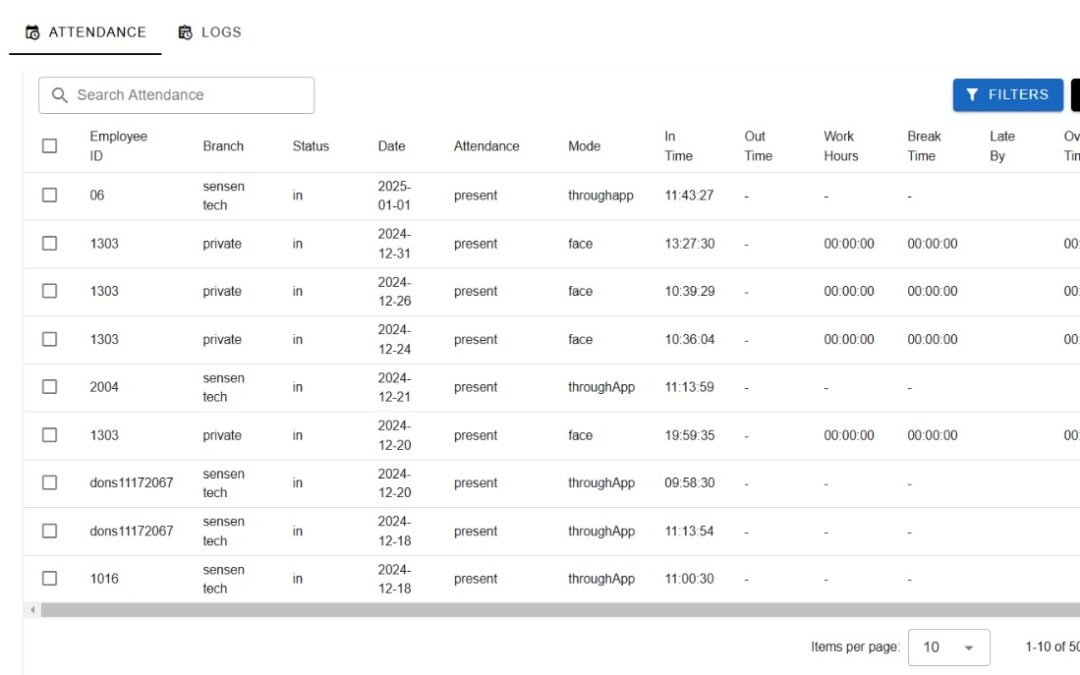Screen dimensions: 1080x675
Task: Check the first dons11172067 attendance row
Action: pyautogui.click(x=49, y=483)
